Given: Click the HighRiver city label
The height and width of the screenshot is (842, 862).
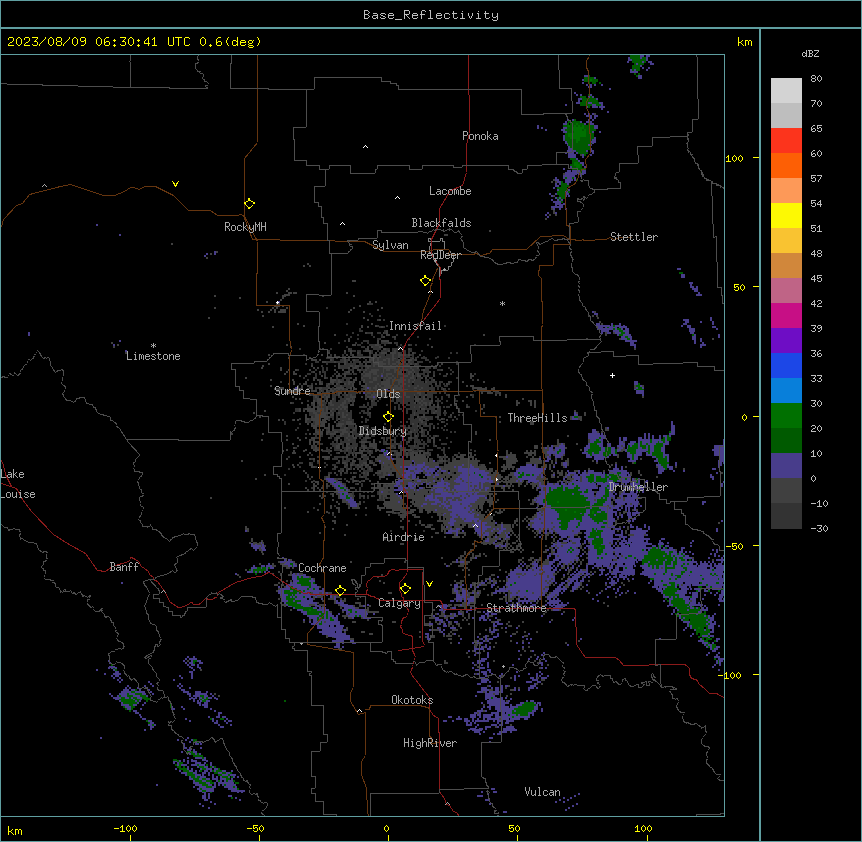Looking at the screenshot, I should pyautogui.click(x=430, y=743).
